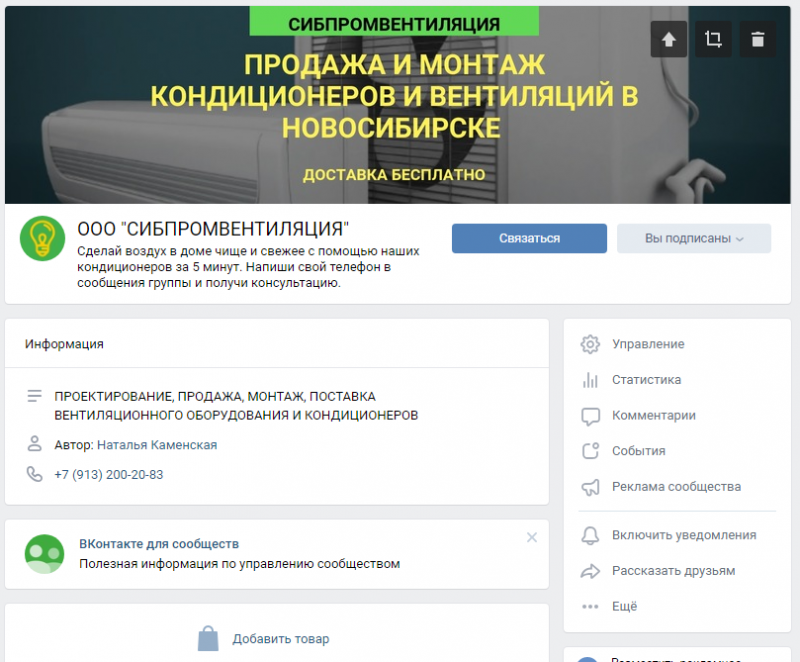Viewport: 800px width, 662px height.
Task: Click the share arrow icon
Action: click(590, 571)
